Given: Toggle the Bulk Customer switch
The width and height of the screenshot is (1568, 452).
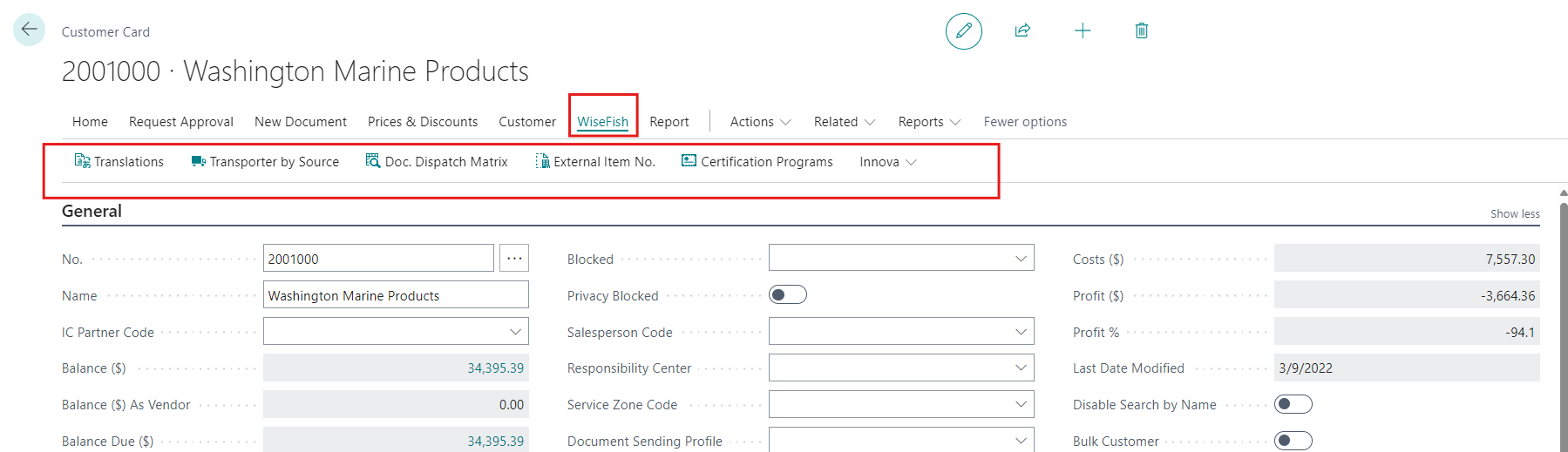Looking at the screenshot, I should click(x=1293, y=441).
